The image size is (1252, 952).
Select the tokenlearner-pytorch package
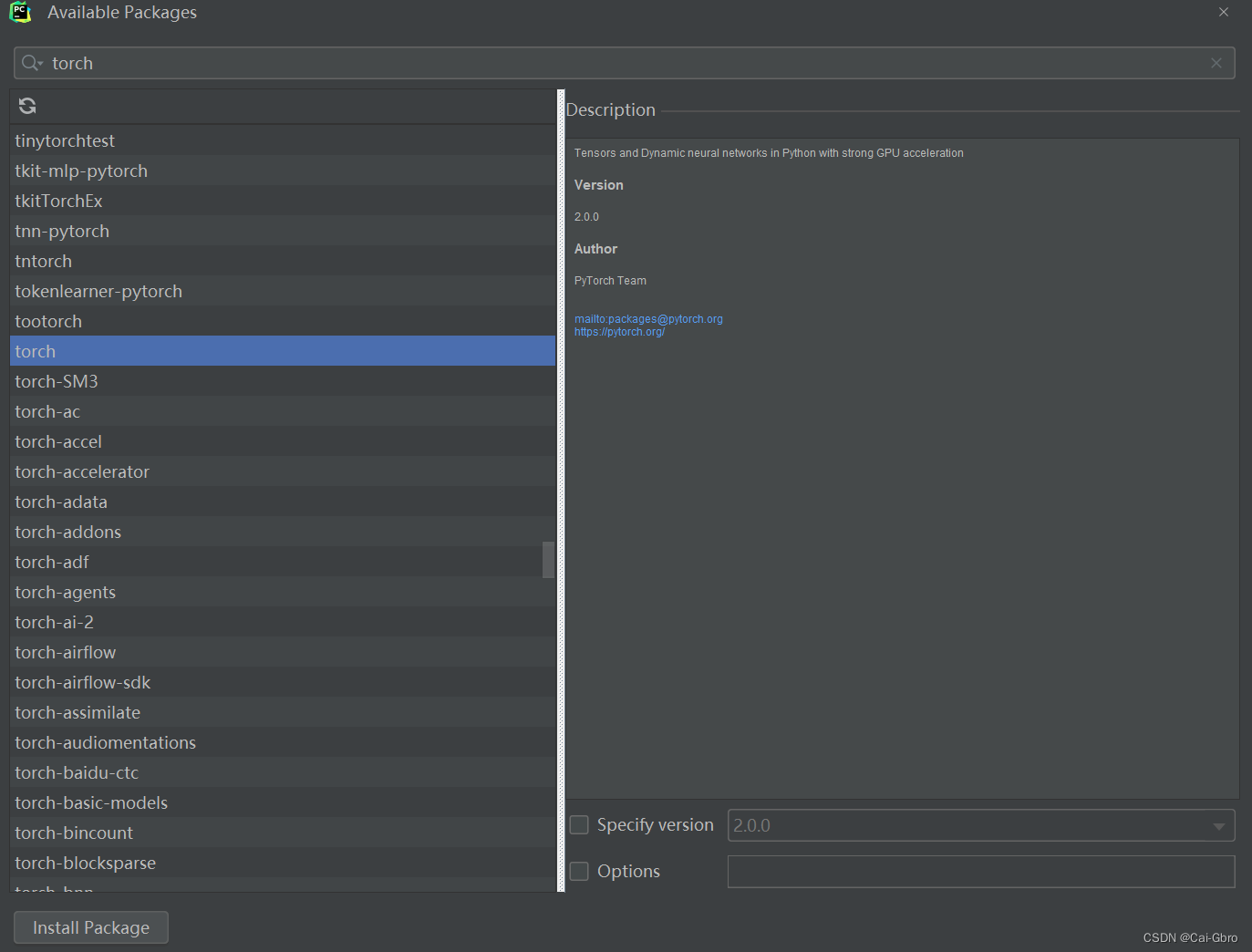pyautogui.click(x=283, y=291)
